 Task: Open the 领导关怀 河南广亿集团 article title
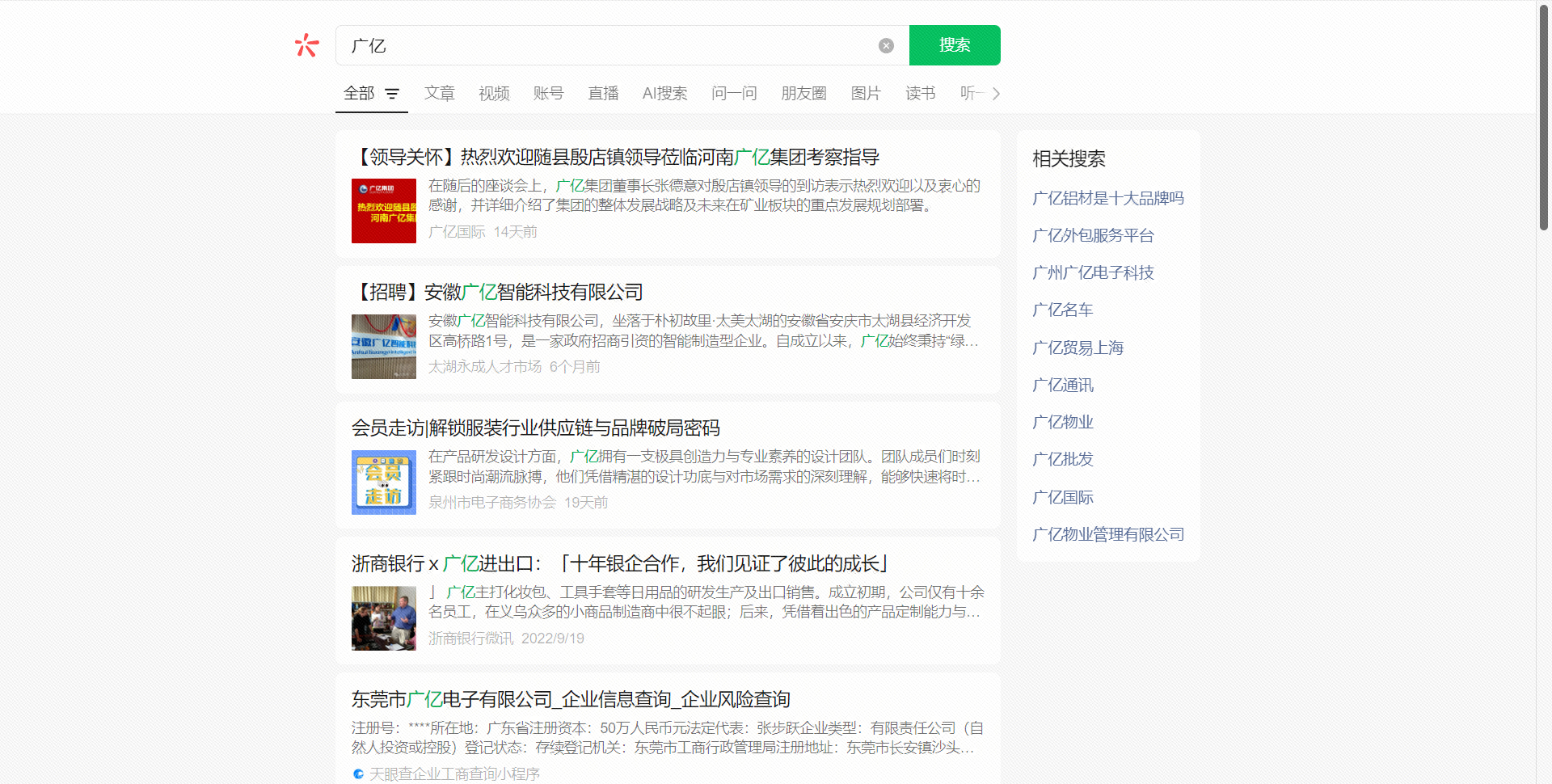coord(616,157)
